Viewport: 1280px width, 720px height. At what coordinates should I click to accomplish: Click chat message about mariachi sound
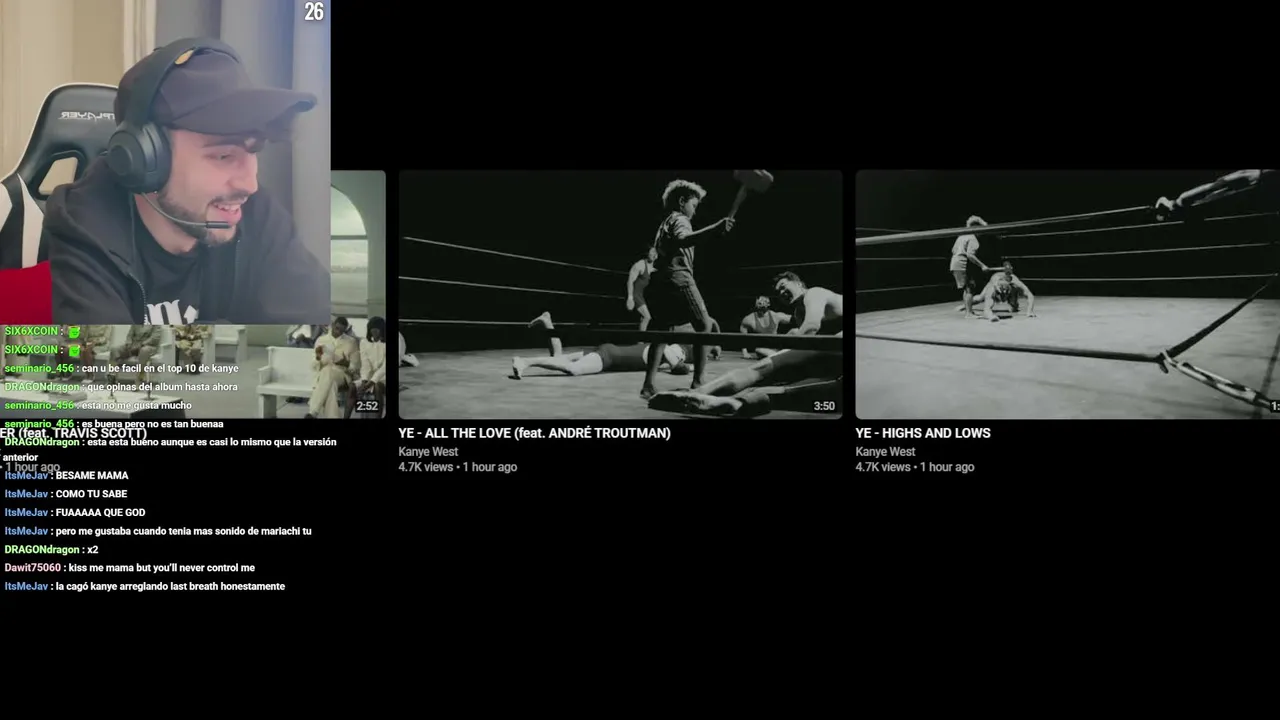(x=184, y=531)
